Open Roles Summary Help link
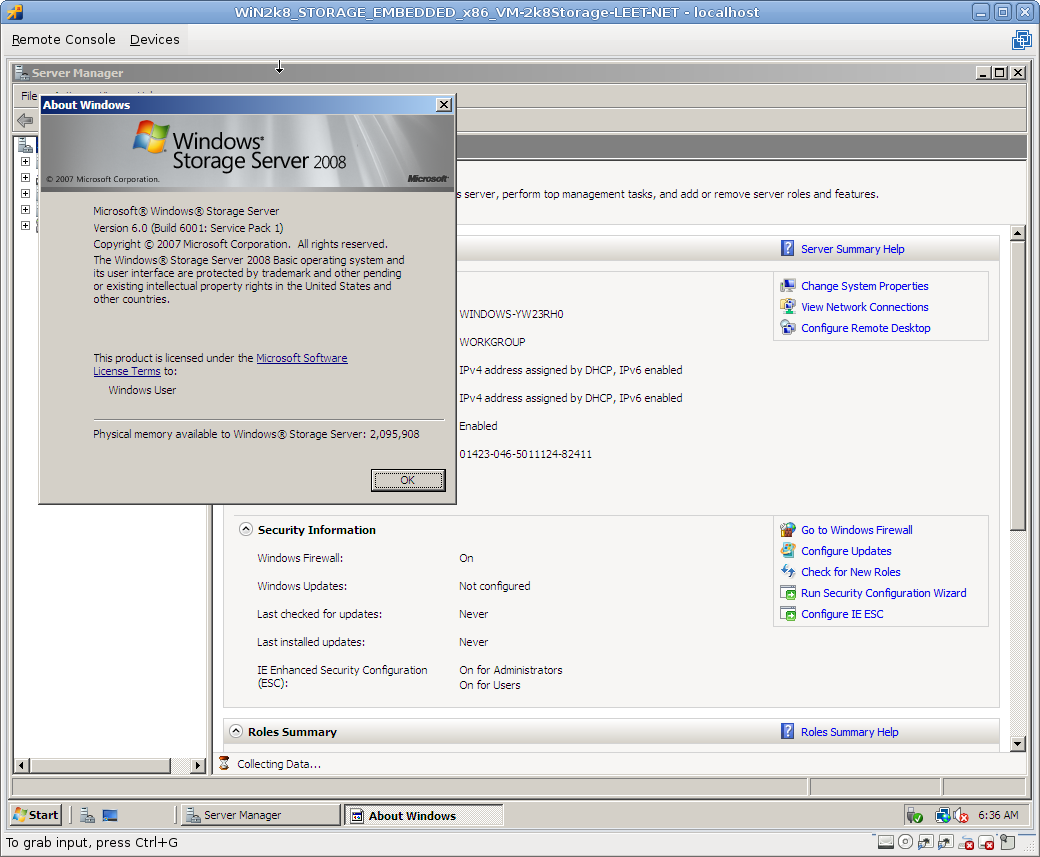Screen dimensions: 1040x857 (x=849, y=732)
